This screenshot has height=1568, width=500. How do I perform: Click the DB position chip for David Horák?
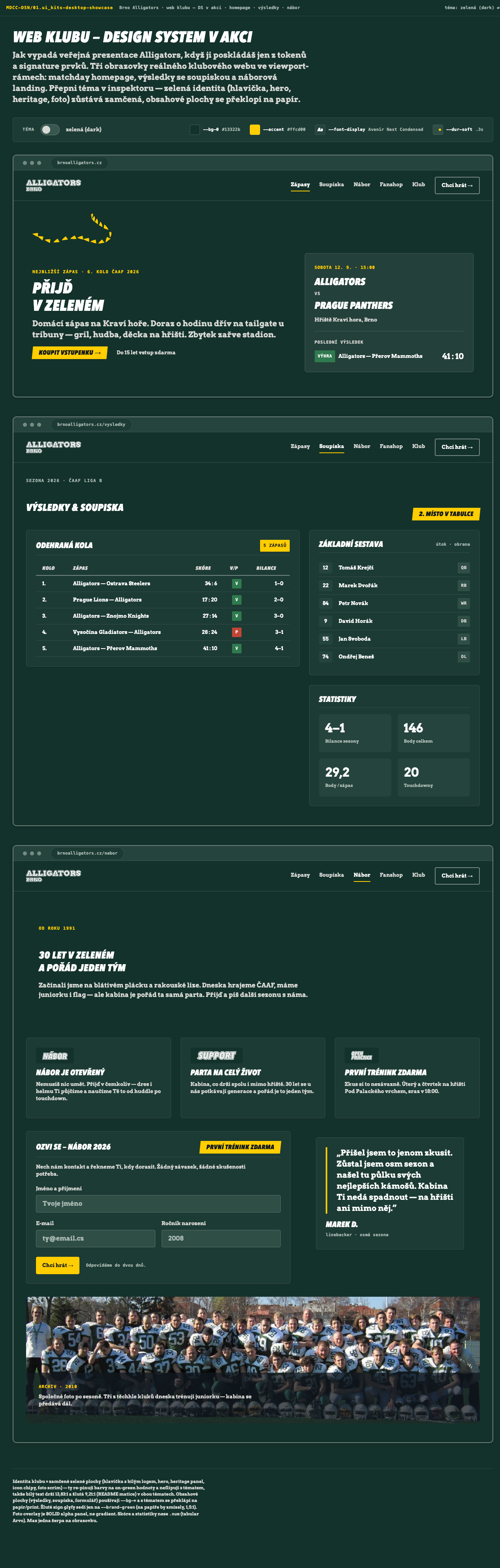[464, 622]
